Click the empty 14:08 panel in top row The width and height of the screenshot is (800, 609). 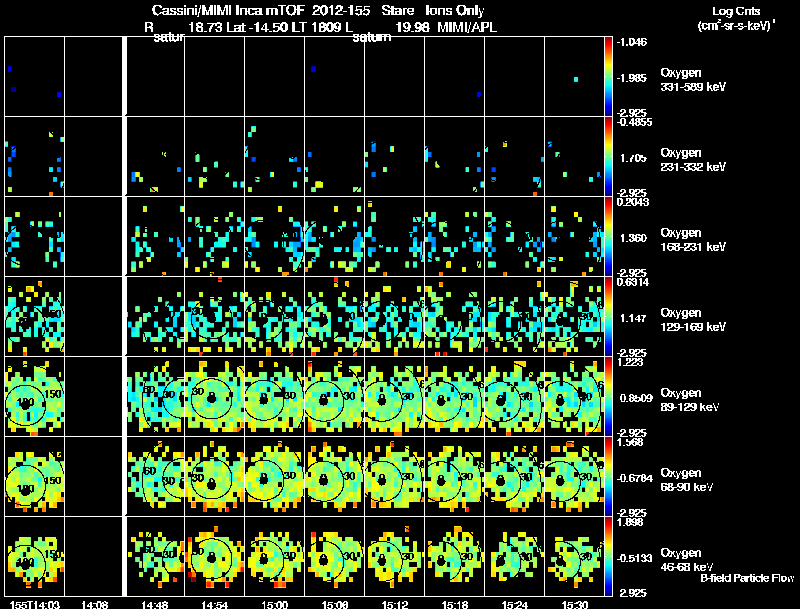coord(94,76)
